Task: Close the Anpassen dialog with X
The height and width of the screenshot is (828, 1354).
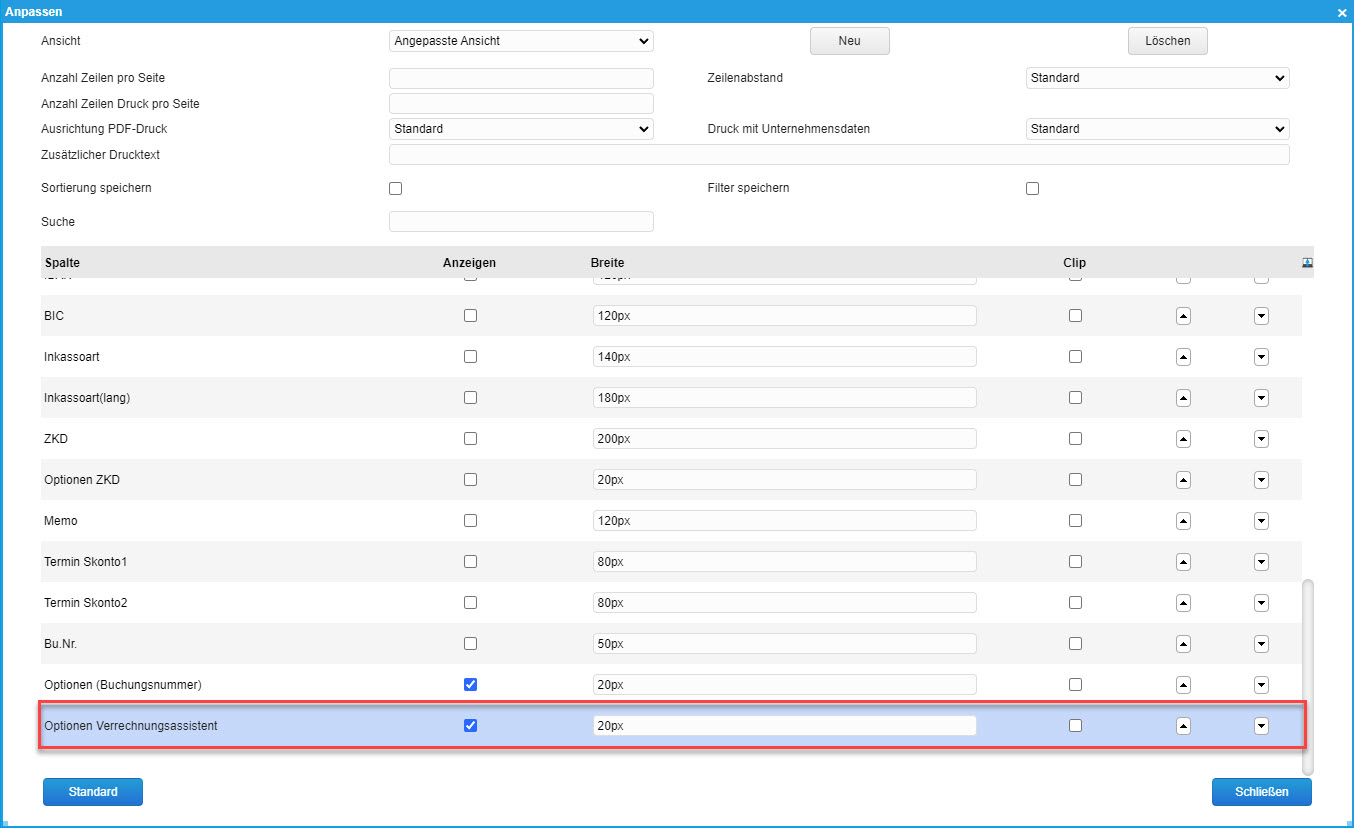Action: [x=1342, y=13]
